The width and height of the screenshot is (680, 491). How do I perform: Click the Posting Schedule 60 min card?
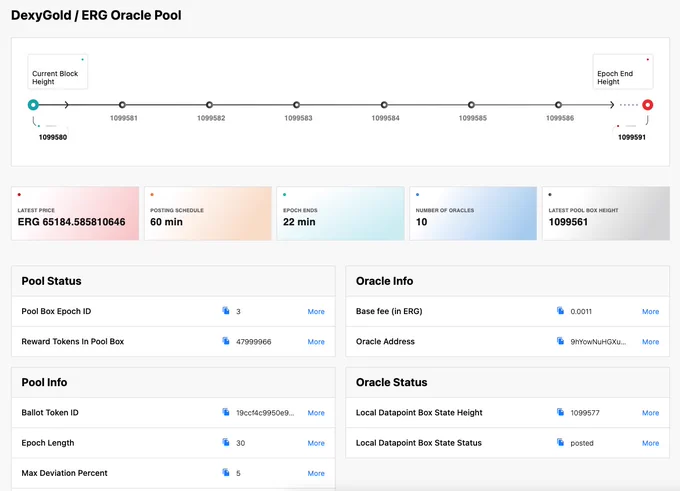pyautogui.click(x=208, y=213)
